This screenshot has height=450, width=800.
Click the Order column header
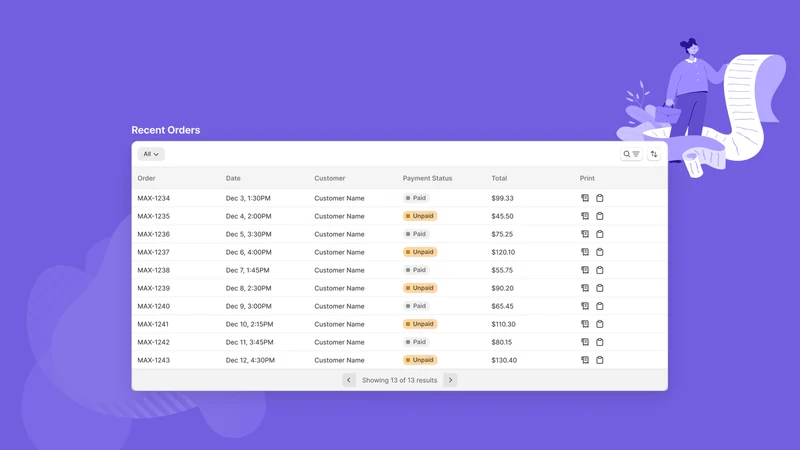(x=146, y=178)
